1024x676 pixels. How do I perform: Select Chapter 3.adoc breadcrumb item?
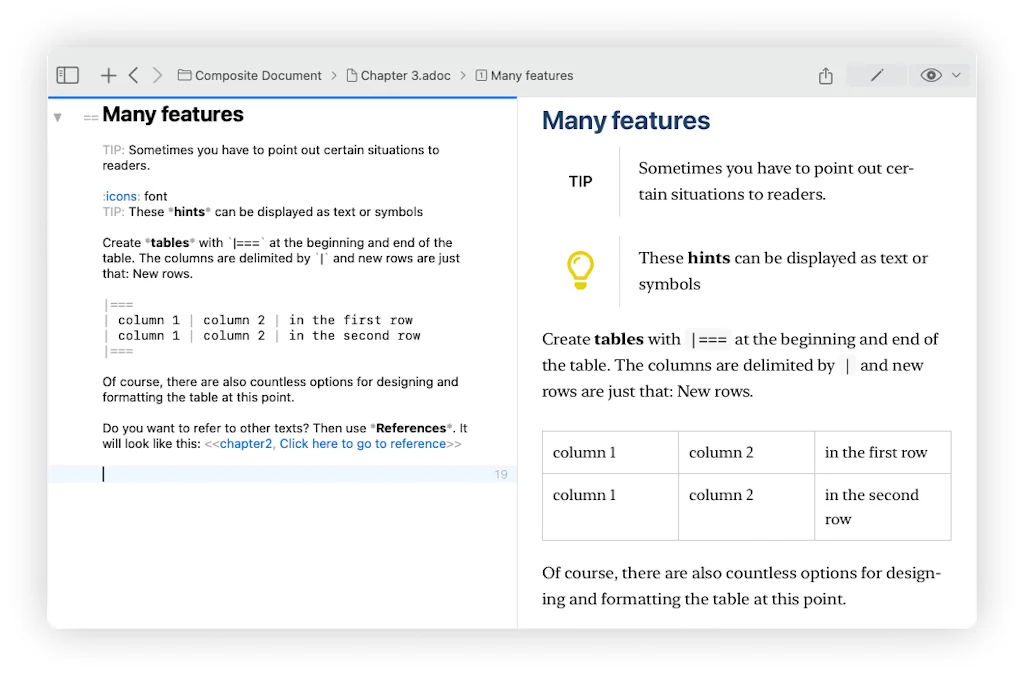point(398,76)
